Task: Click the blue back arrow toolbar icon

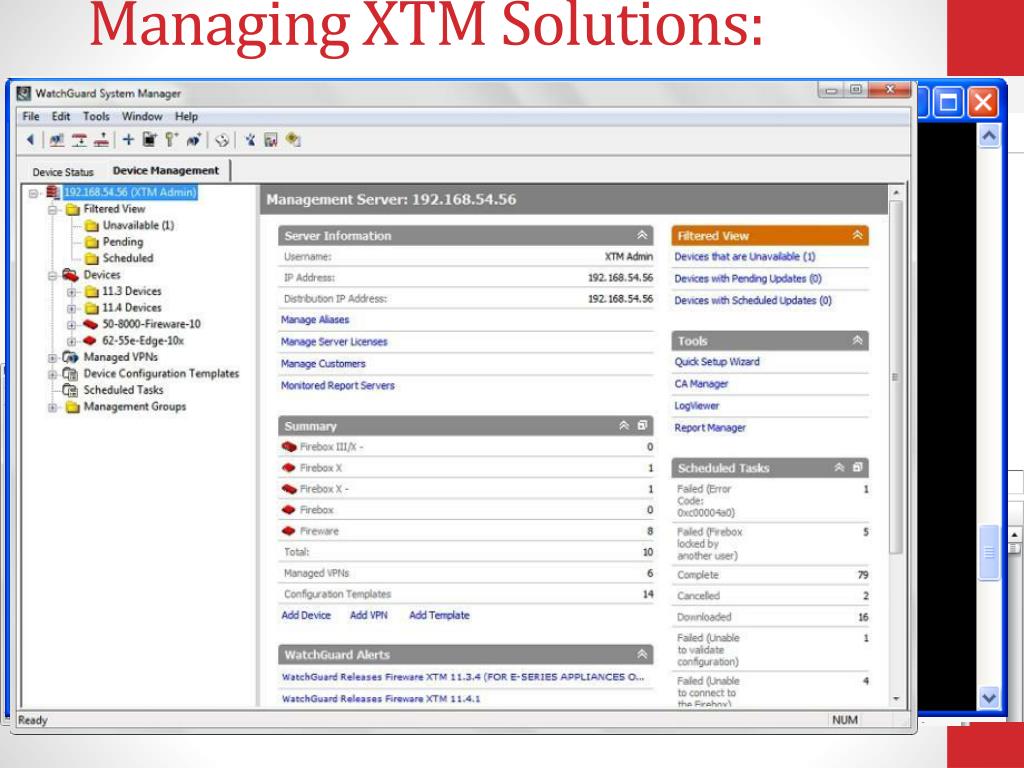Action: point(30,139)
